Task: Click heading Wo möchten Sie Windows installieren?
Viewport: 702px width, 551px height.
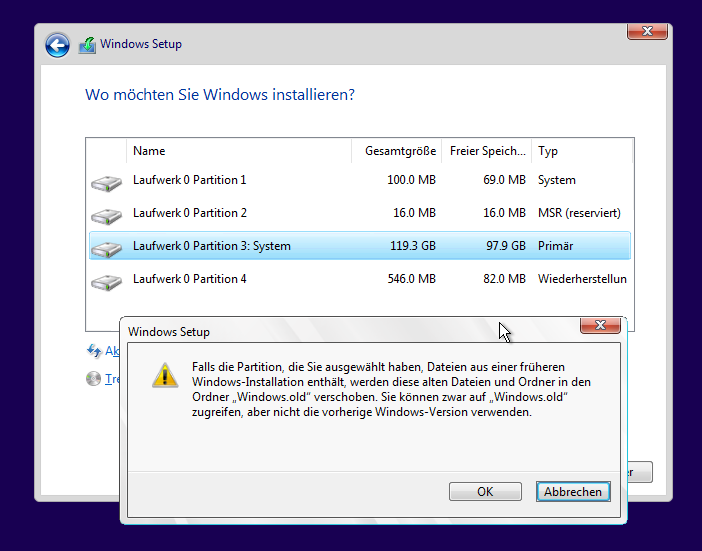Action: [220, 95]
